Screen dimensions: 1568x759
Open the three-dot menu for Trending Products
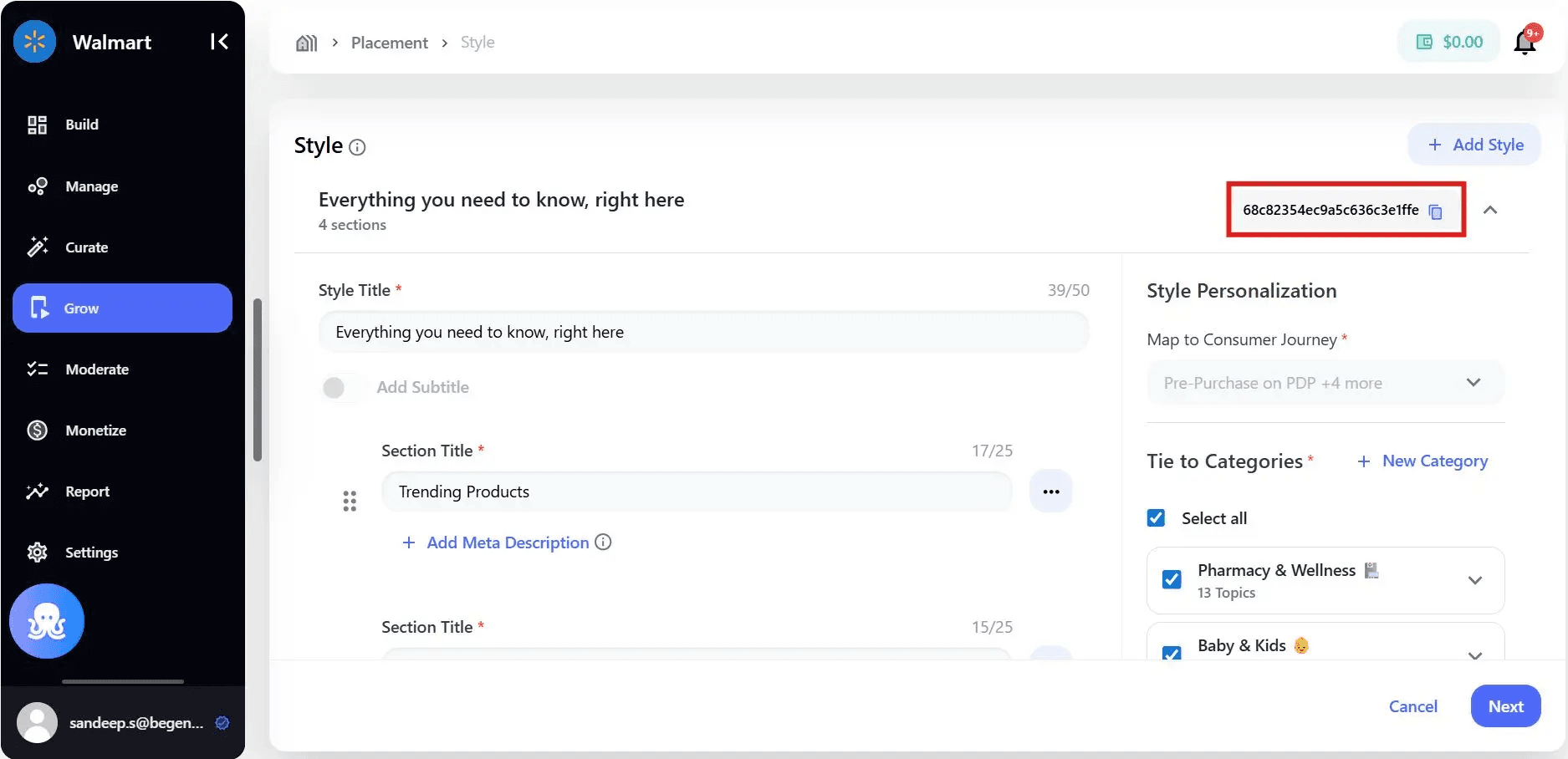pyautogui.click(x=1051, y=492)
